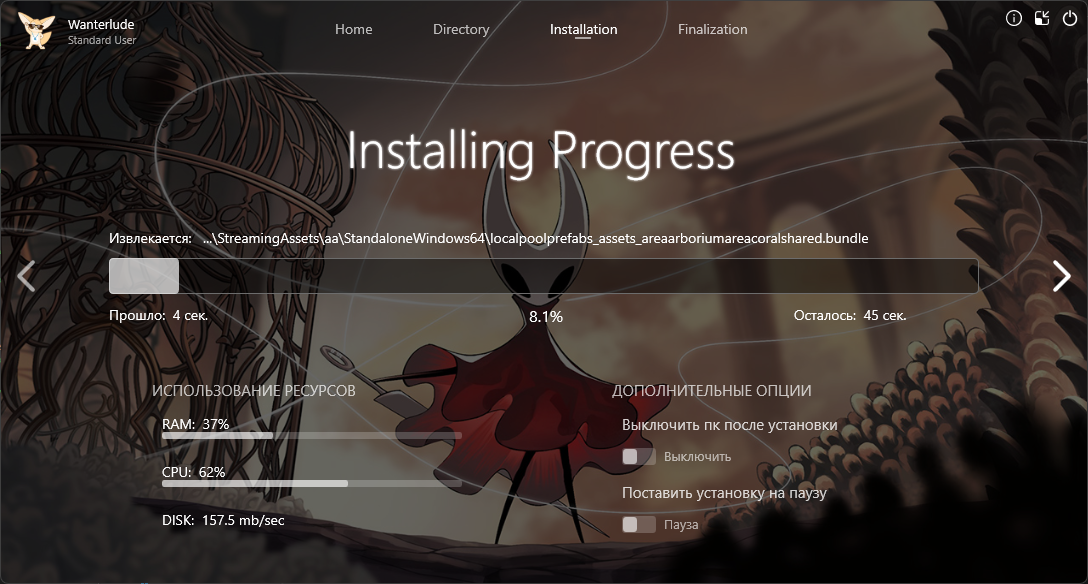
Task: Click the ИСПОЛЬЗОВАНИЕ РЕСУРСОВ heading
Action: (x=253, y=390)
